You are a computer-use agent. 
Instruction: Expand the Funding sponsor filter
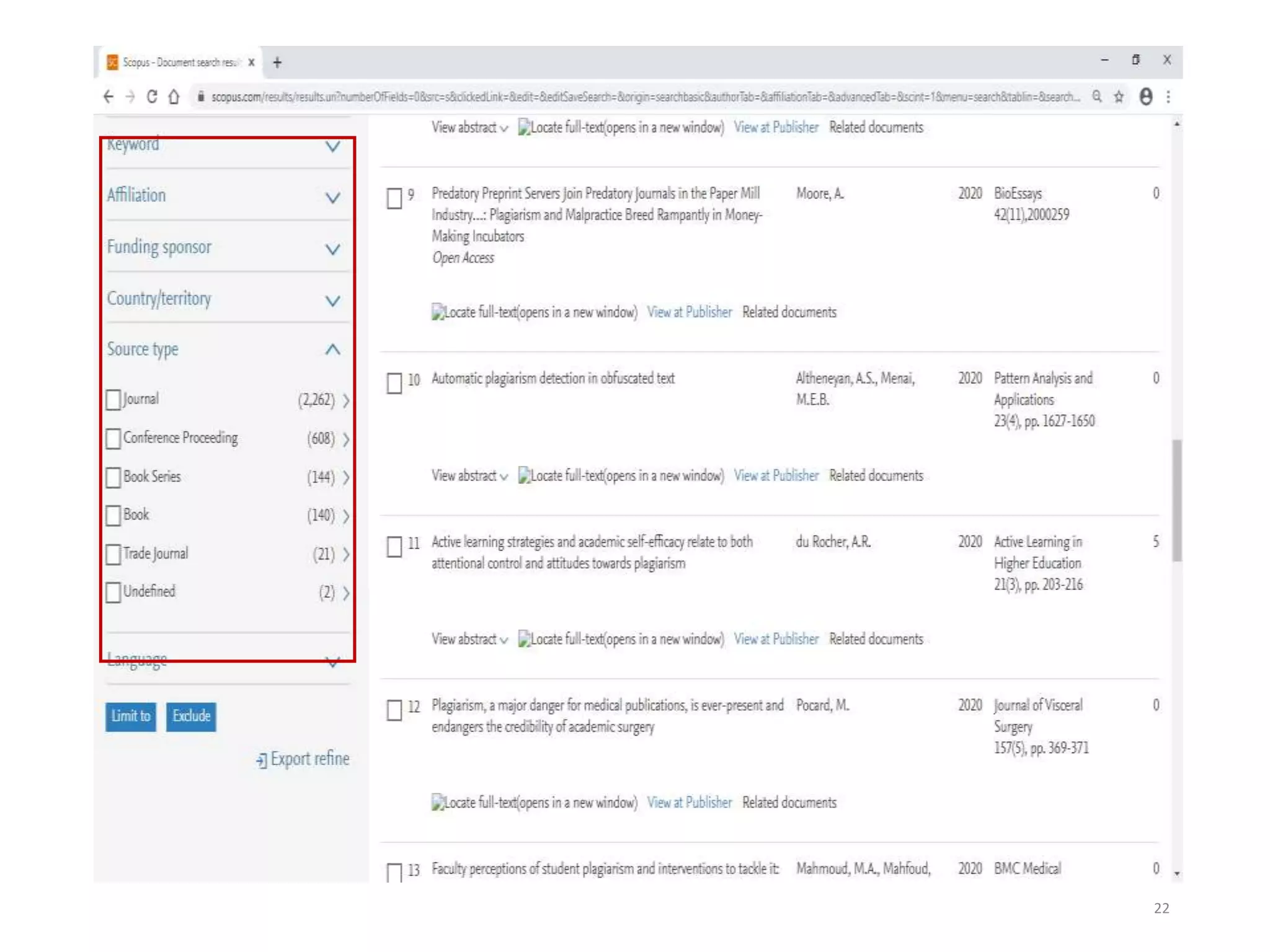(332, 249)
